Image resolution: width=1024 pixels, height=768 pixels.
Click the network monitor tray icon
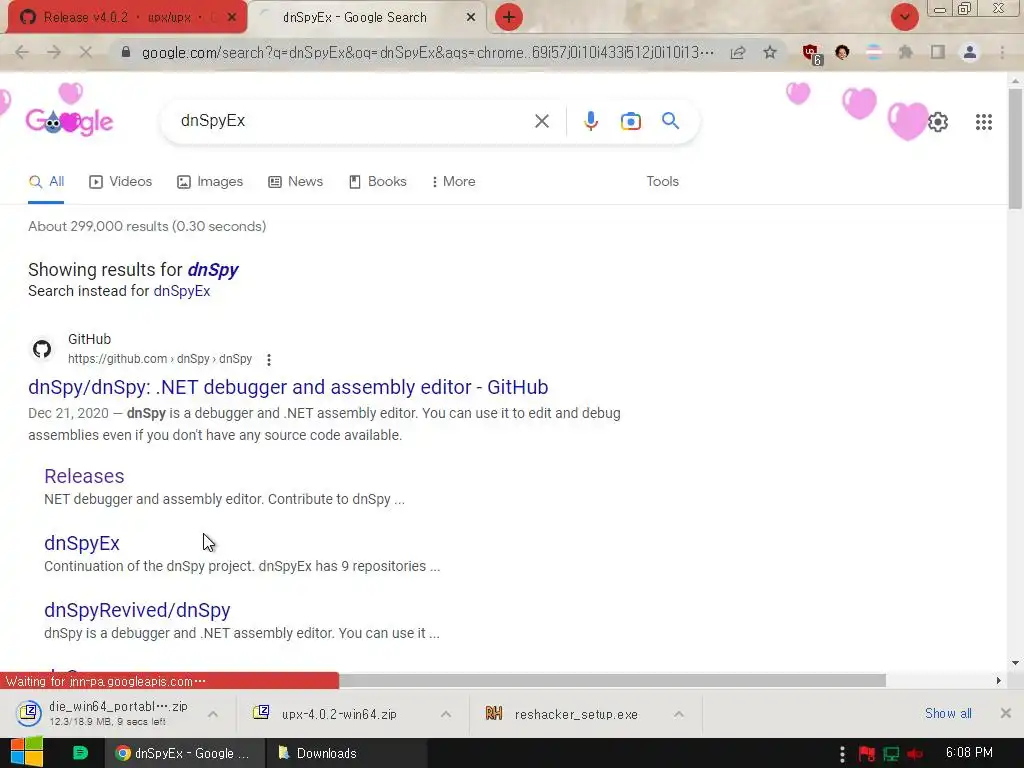tap(891, 754)
